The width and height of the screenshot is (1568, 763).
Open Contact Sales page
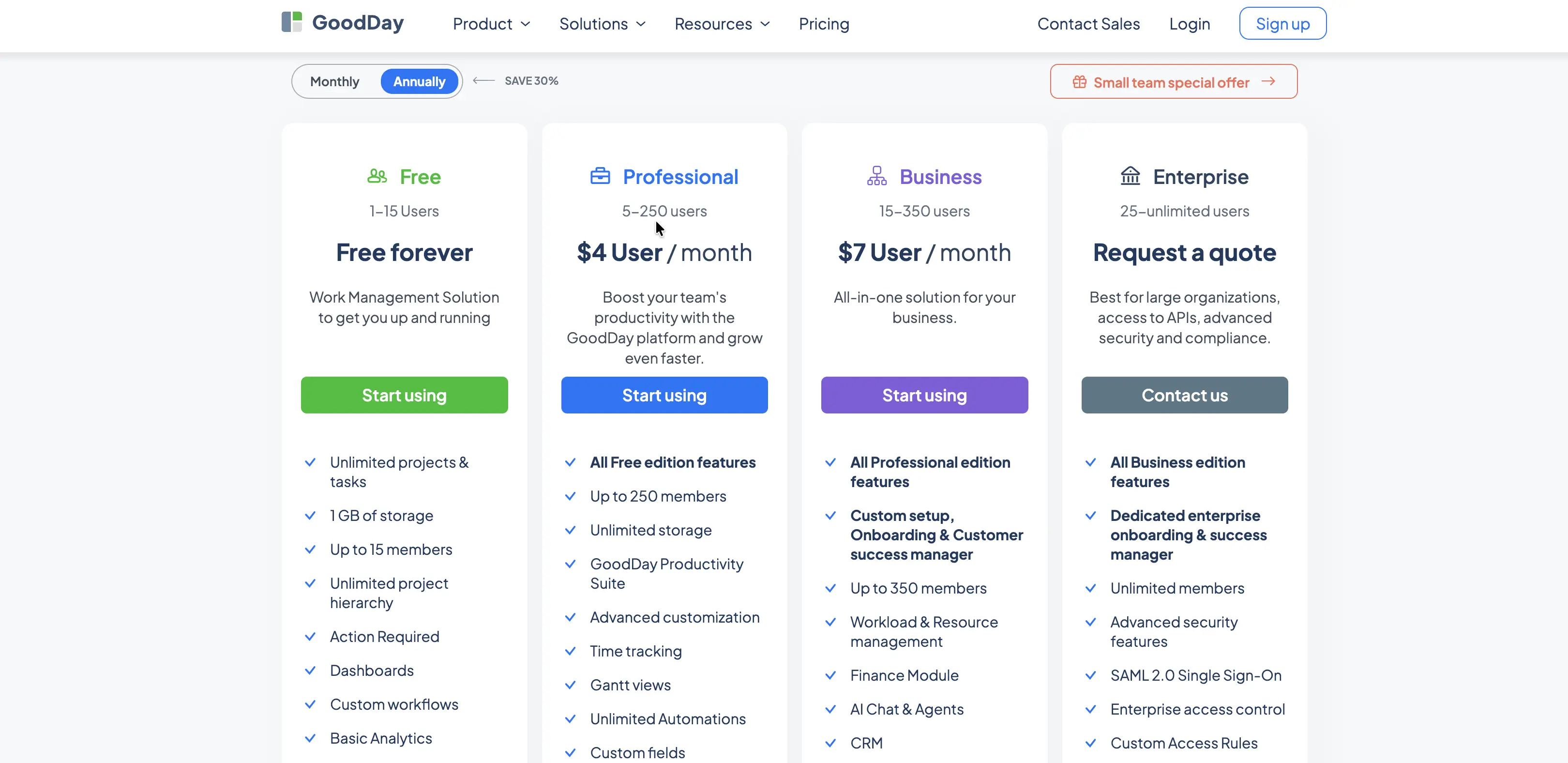1088,24
